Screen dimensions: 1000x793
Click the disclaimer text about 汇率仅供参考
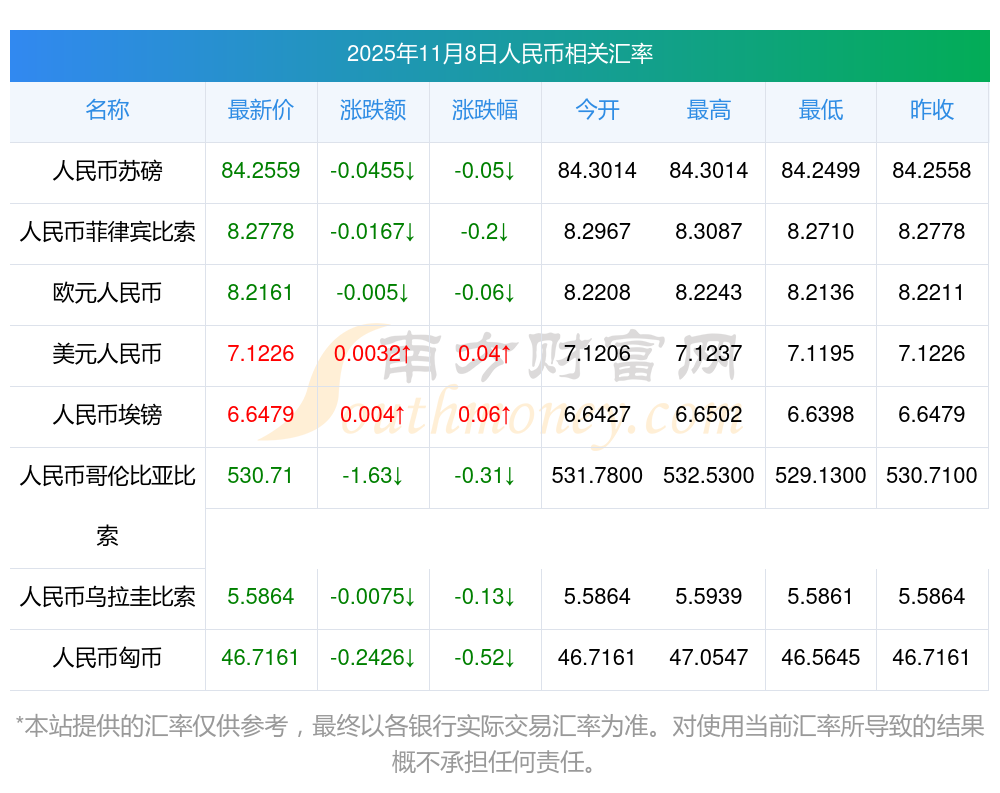(500, 744)
